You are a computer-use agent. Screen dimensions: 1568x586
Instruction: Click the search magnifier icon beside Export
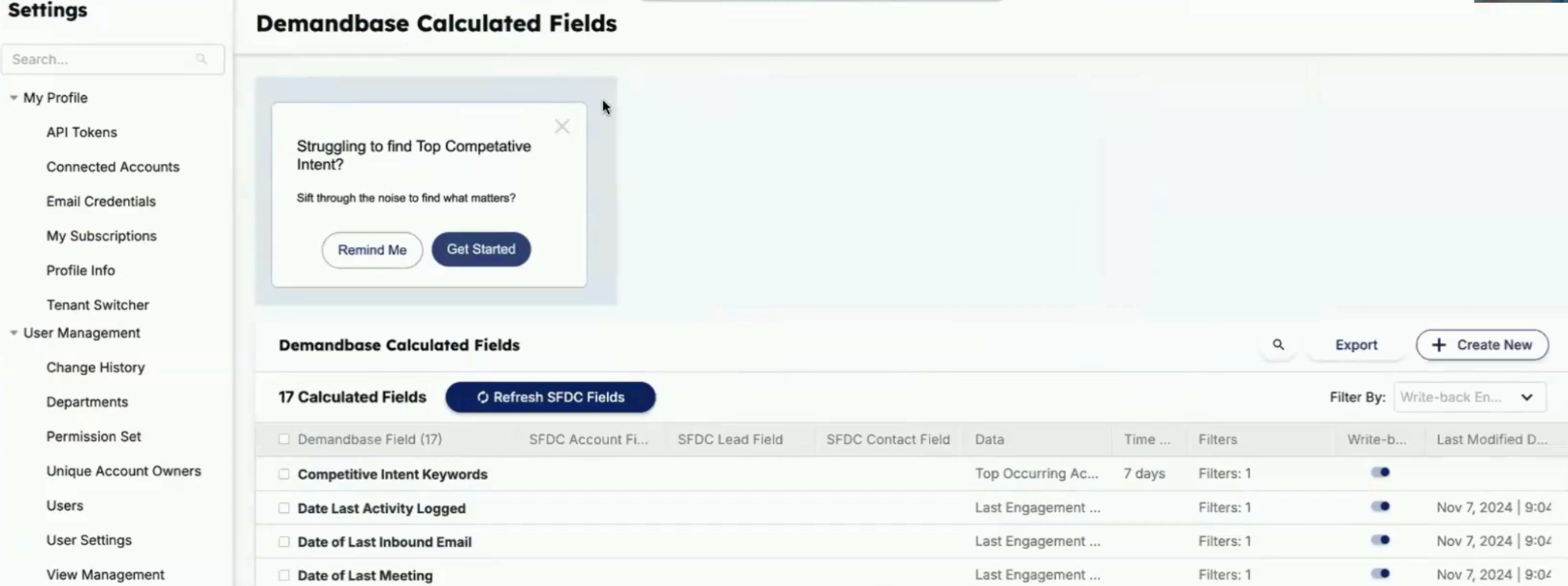pyautogui.click(x=1278, y=344)
